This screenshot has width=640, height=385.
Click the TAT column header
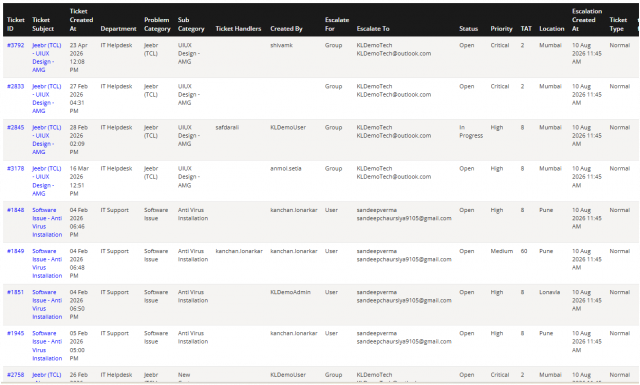coord(526,29)
